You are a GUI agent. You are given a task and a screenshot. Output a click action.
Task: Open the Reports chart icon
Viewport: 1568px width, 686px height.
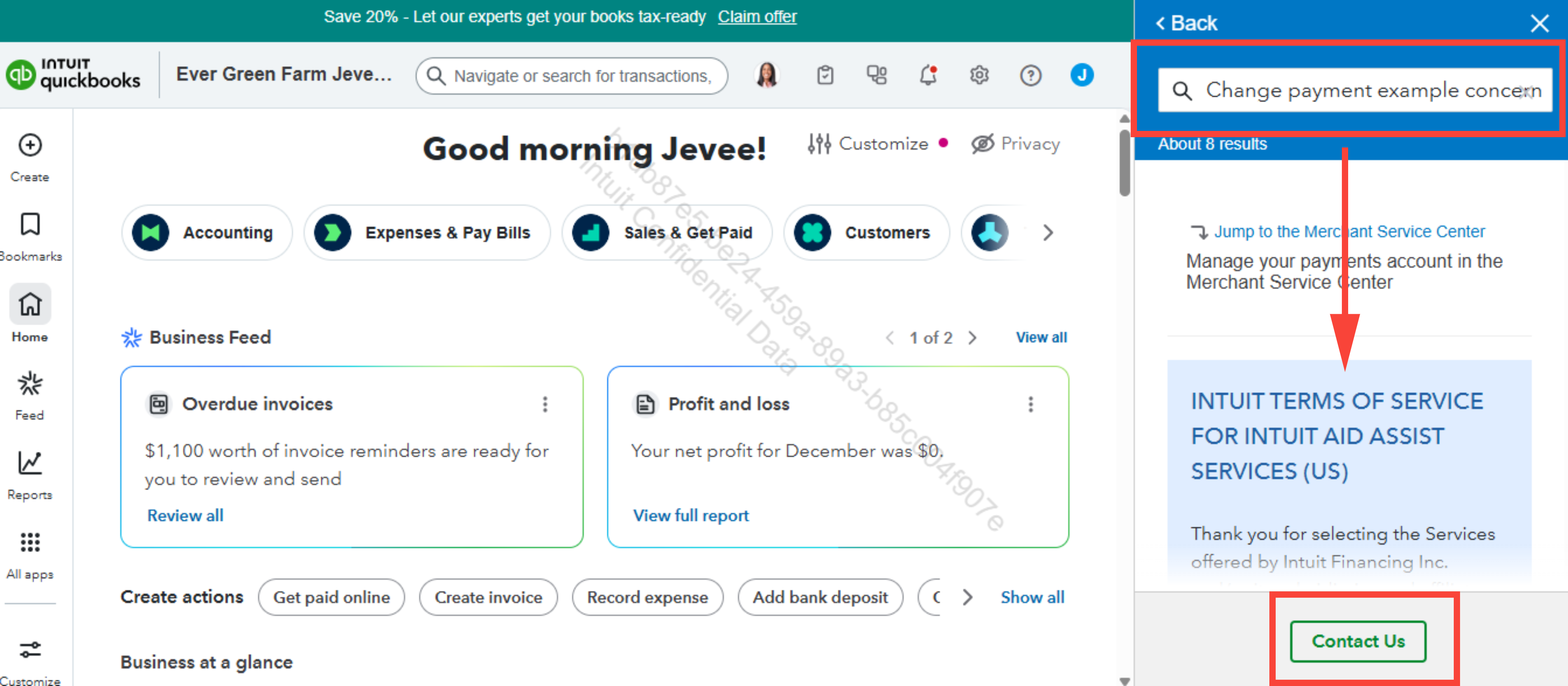point(30,464)
